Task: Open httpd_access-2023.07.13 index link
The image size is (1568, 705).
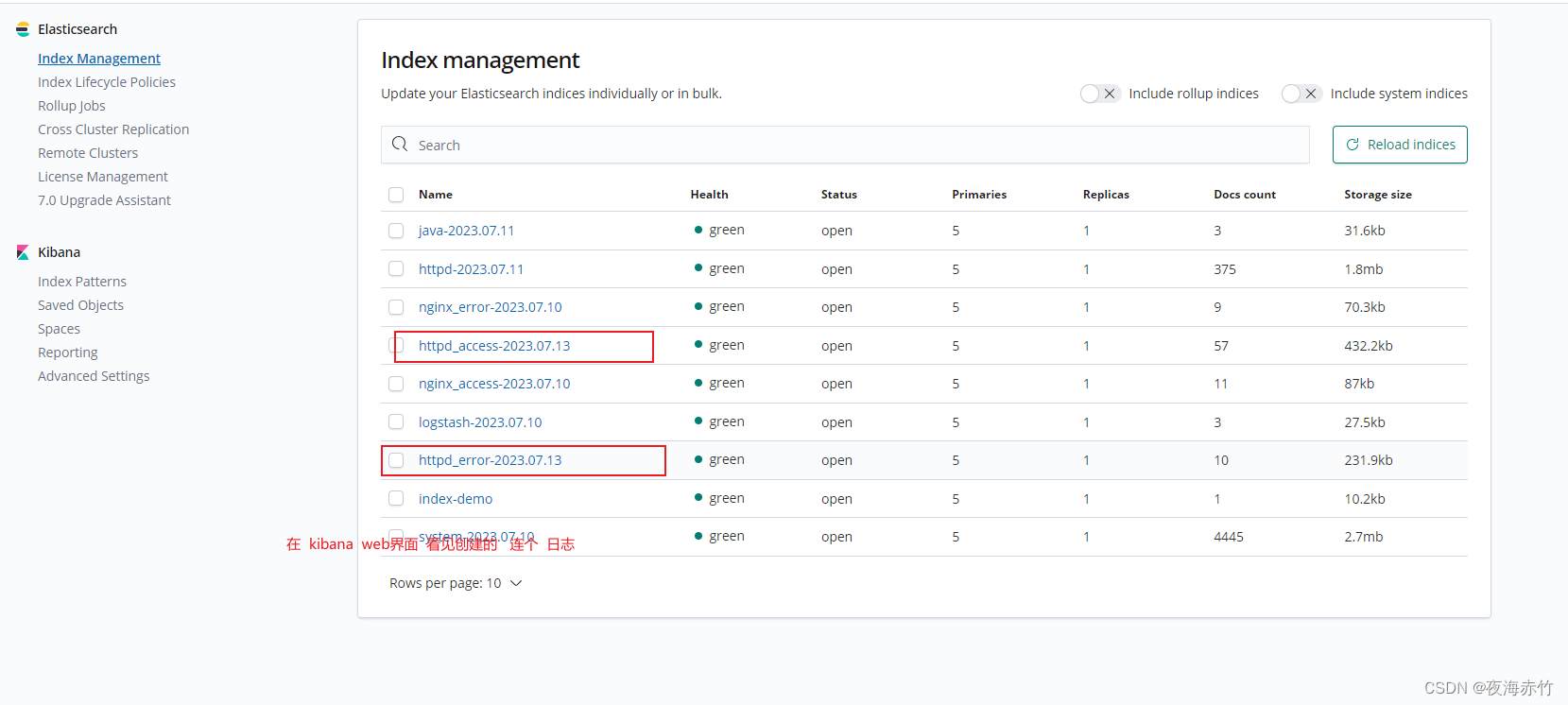Action: 494,346
